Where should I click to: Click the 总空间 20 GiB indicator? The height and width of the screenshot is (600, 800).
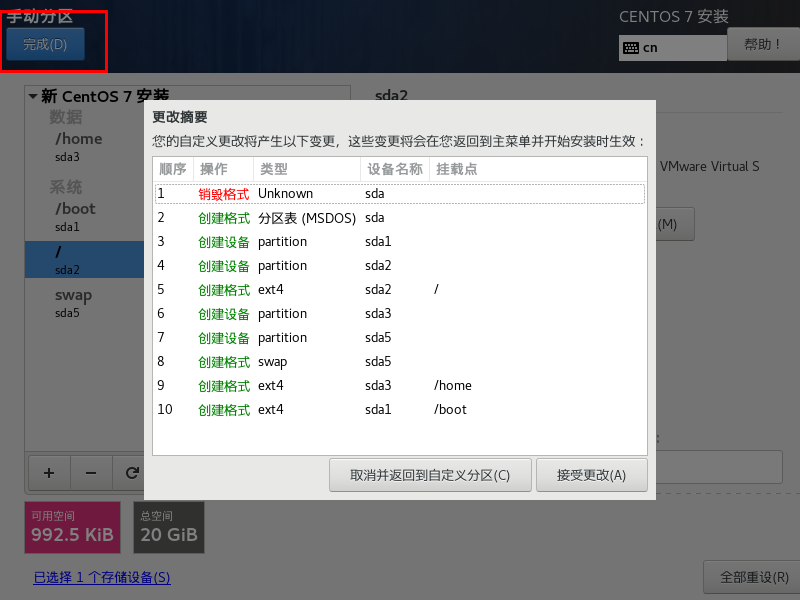[168, 526]
